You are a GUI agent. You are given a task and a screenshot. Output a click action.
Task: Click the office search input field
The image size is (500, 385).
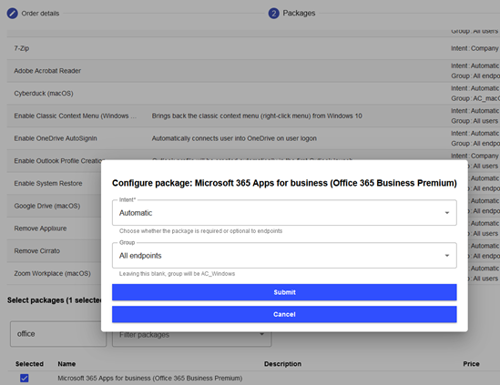click(58, 334)
